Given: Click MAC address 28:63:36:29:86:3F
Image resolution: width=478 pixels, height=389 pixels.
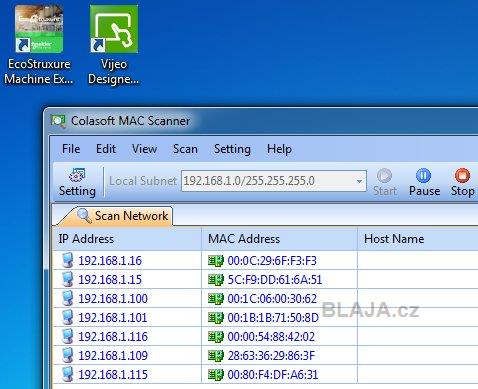Looking at the screenshot, I should pos(271,356).
